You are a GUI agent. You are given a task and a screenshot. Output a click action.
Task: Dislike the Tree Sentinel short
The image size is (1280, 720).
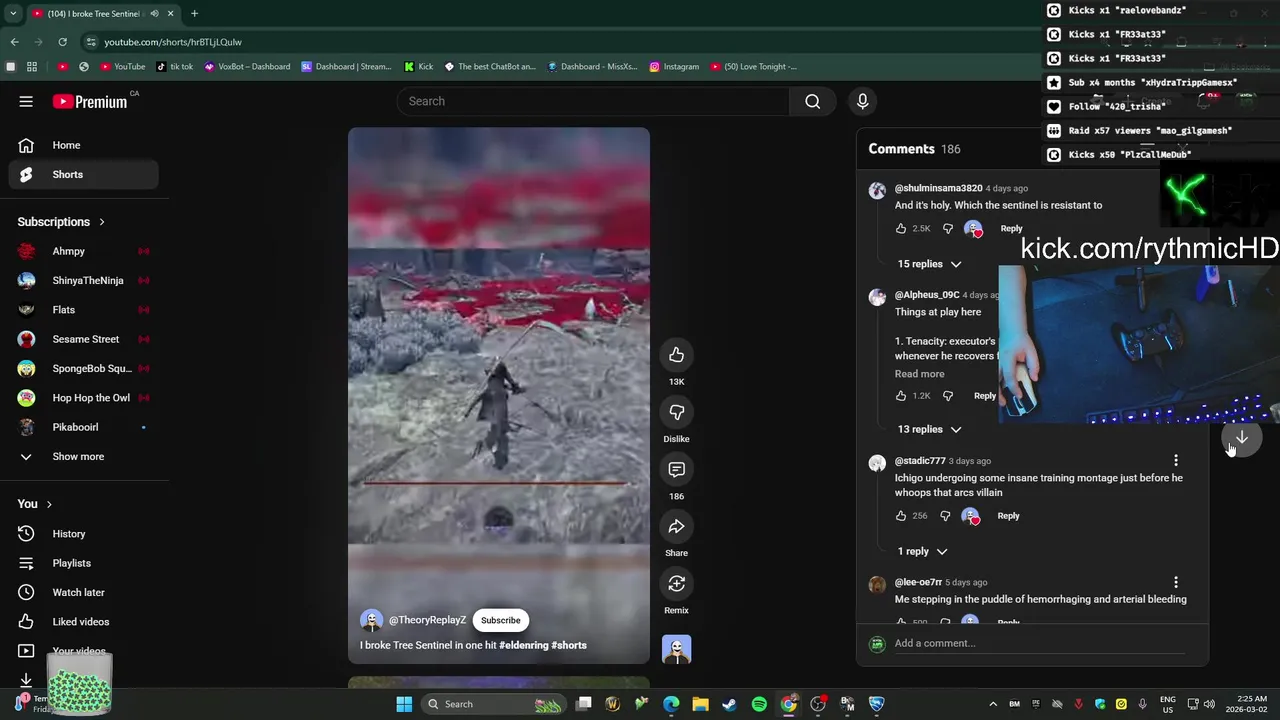[676, 412]
